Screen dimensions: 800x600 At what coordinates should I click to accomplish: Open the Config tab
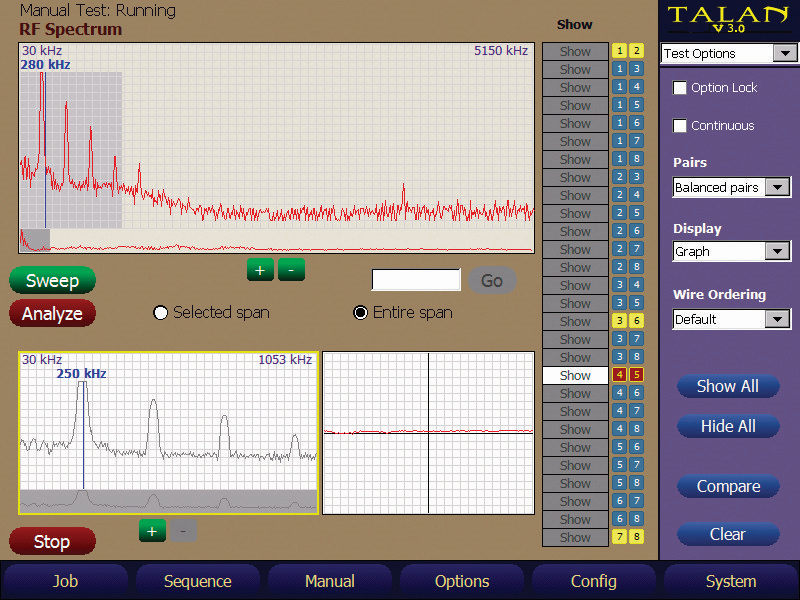593,581
